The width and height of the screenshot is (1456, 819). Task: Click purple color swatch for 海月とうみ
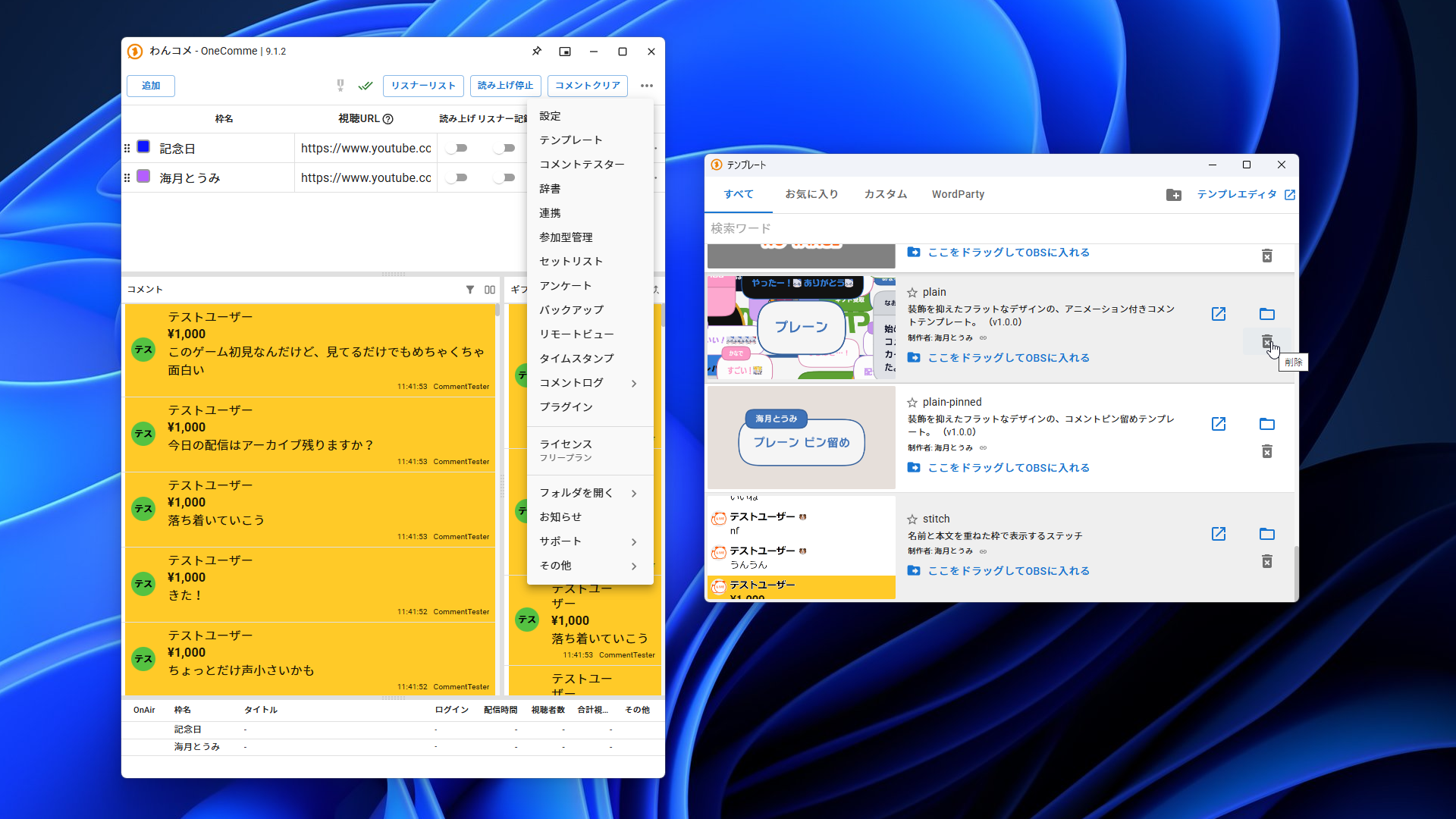coord(143,177)
